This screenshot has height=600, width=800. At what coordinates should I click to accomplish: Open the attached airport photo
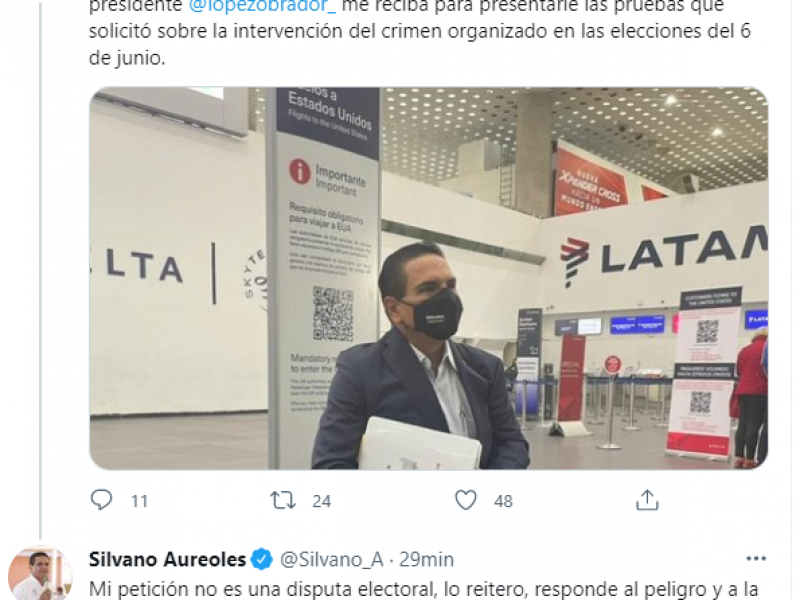[429, 278]
